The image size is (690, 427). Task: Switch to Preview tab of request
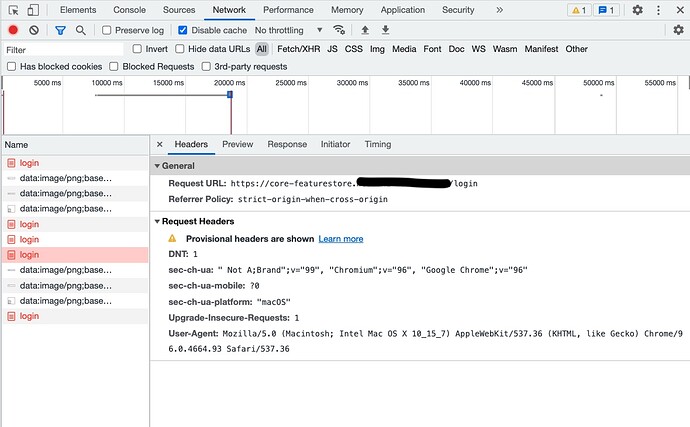[x=238, y=144]
